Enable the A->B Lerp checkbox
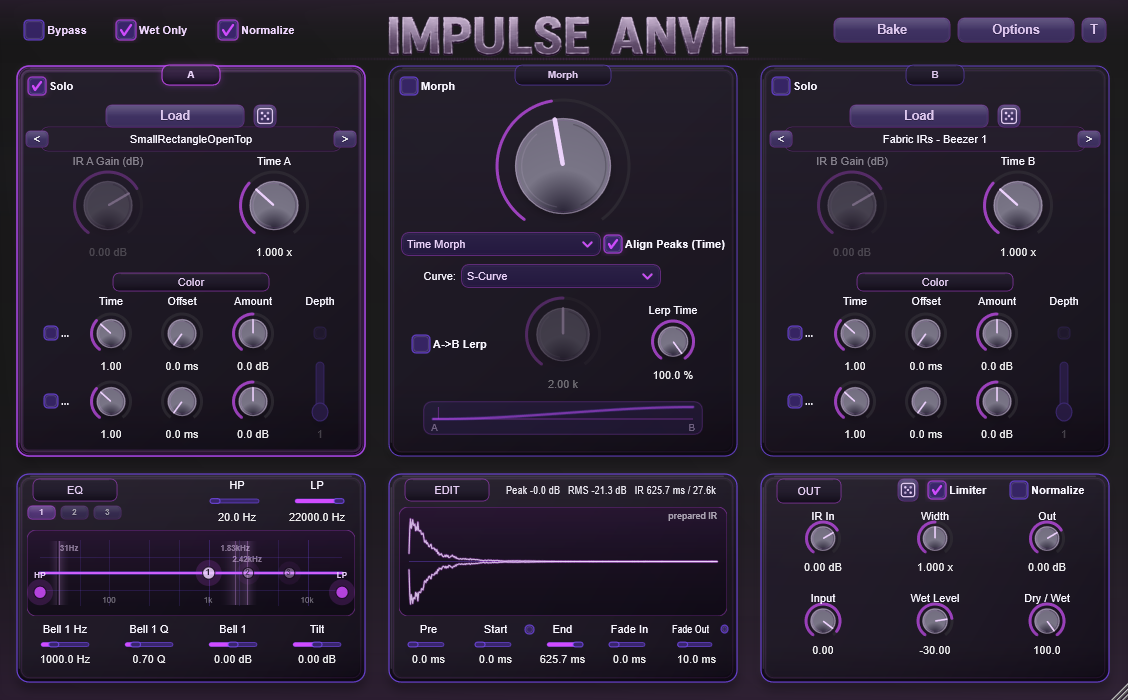1128x700 pixels. click(421, 344)
